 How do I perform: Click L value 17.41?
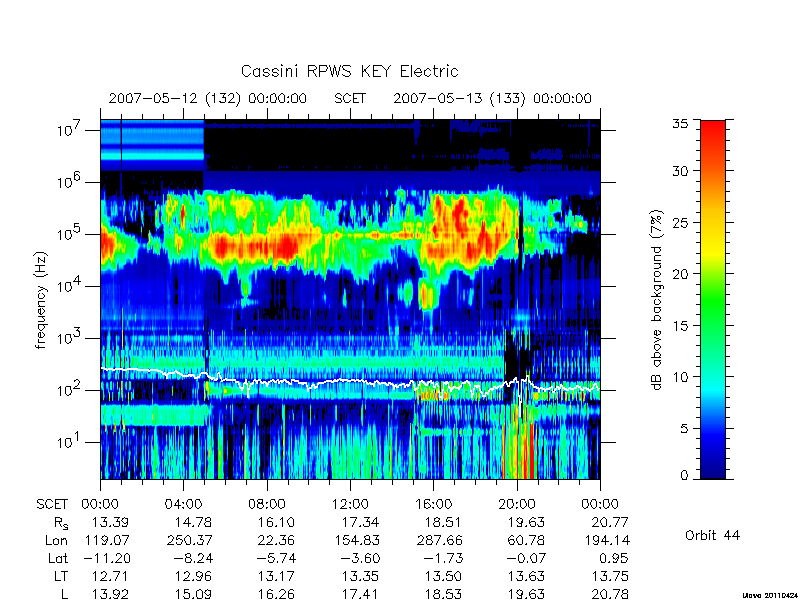click(360, 594)
